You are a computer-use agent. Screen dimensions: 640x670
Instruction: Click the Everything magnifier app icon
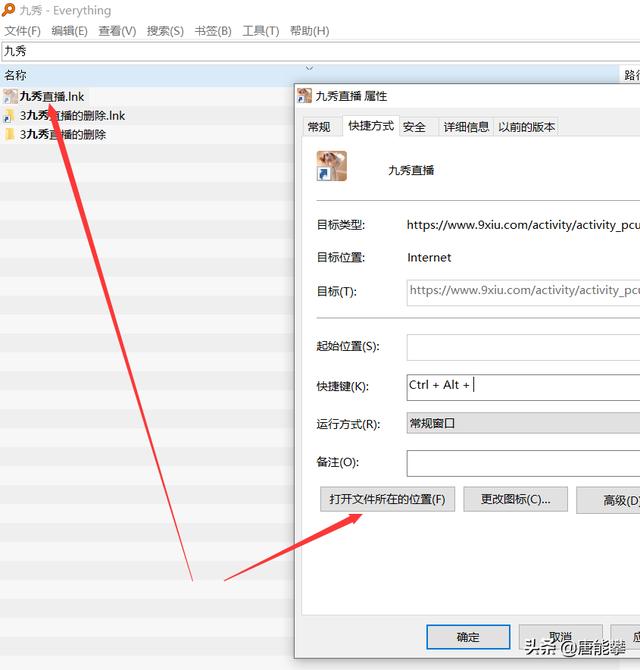pyautogui.click(x=8, y=9)
